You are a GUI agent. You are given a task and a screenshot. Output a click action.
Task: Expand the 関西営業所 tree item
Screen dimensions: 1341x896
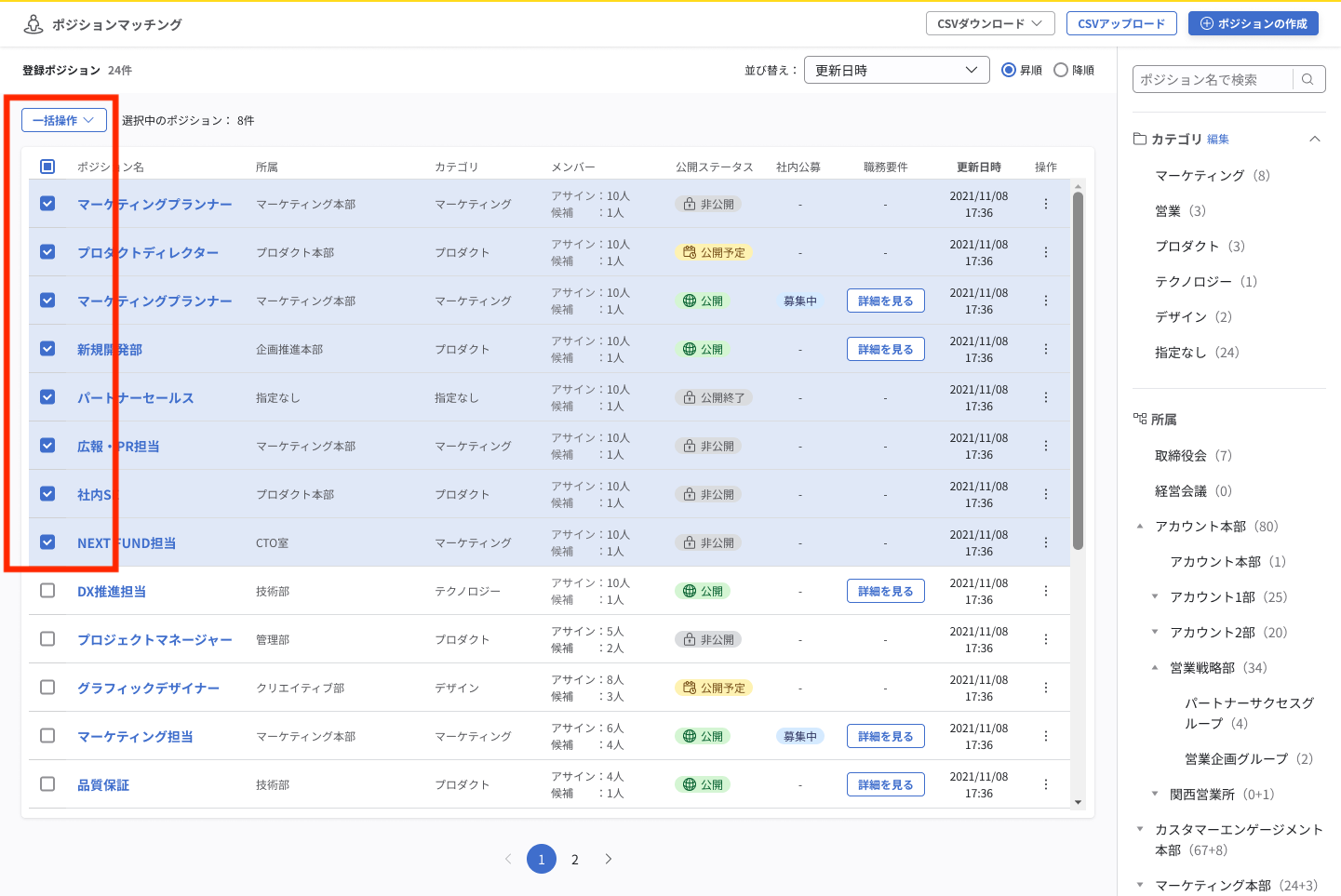[1154, 794]
